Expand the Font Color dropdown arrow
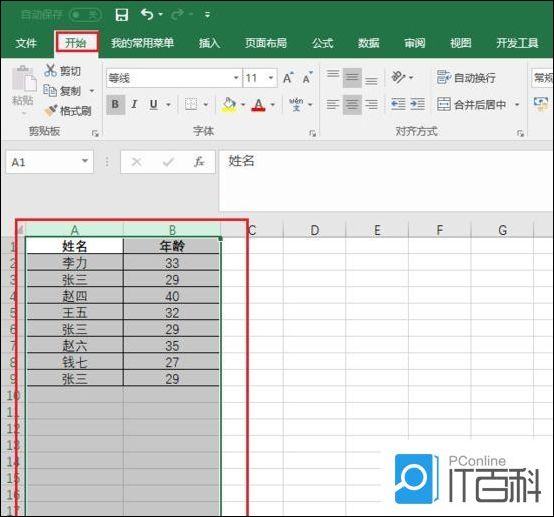Screen dimensions: 554x517 tap(273, 105)
